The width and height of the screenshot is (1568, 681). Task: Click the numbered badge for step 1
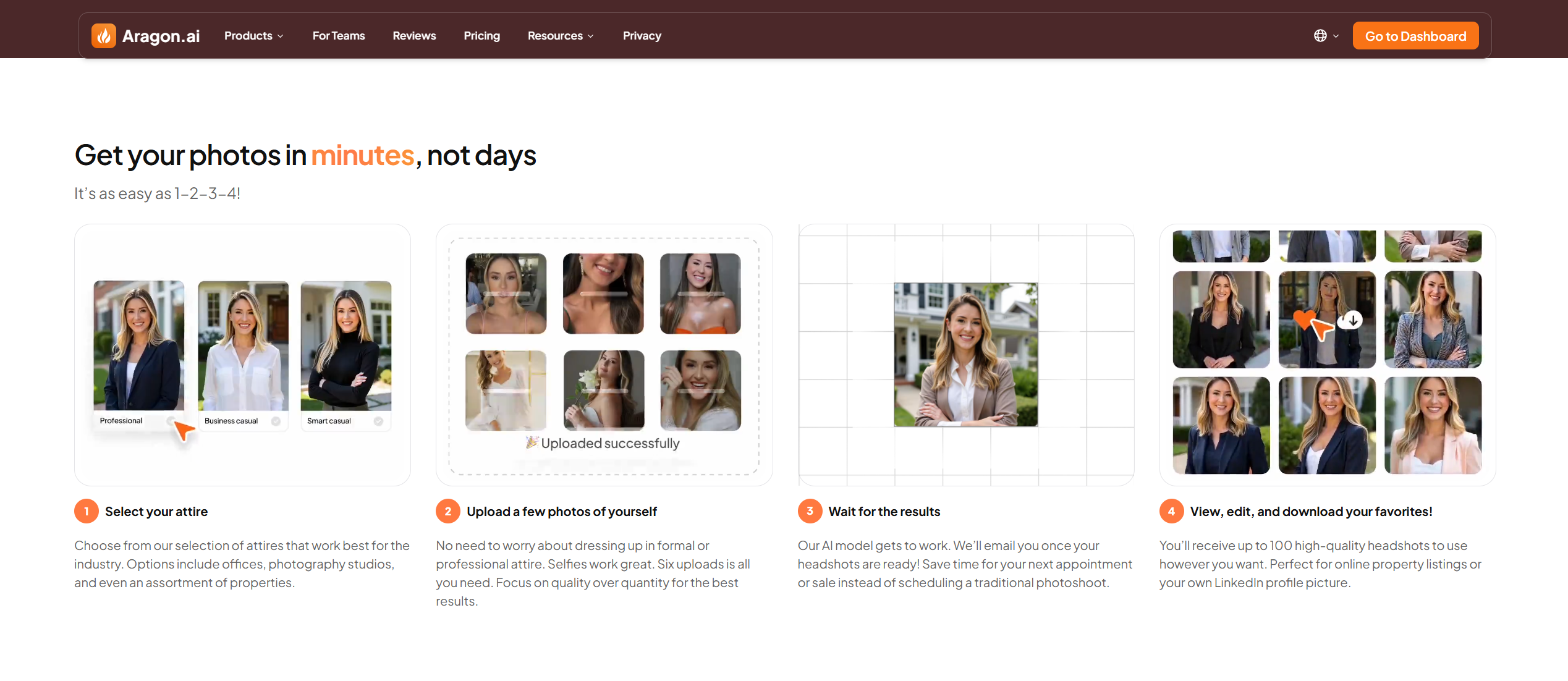pyautogui.click(x=87, y=511)
